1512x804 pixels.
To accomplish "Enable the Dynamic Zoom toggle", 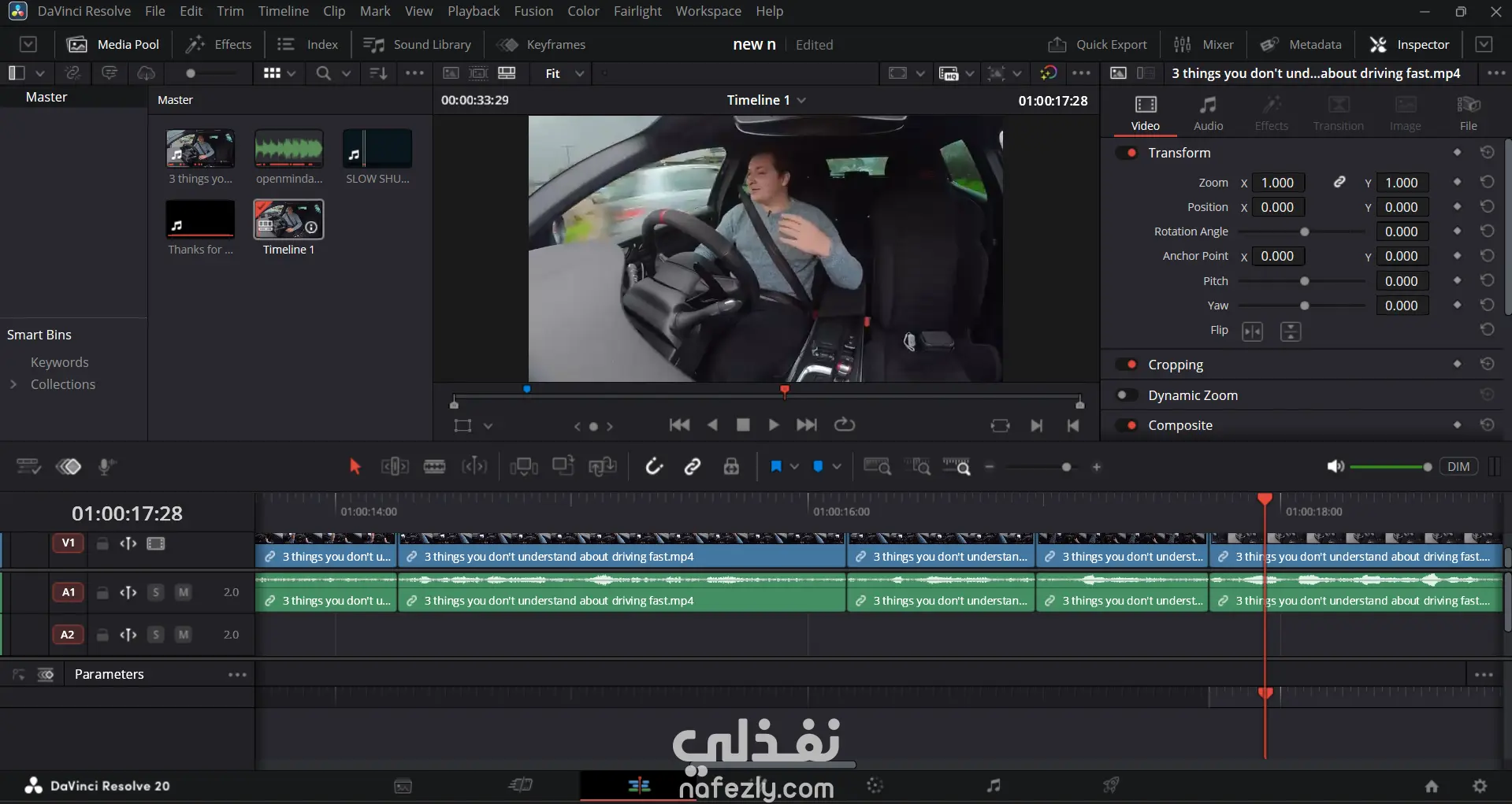I will tap(1127, 395).
